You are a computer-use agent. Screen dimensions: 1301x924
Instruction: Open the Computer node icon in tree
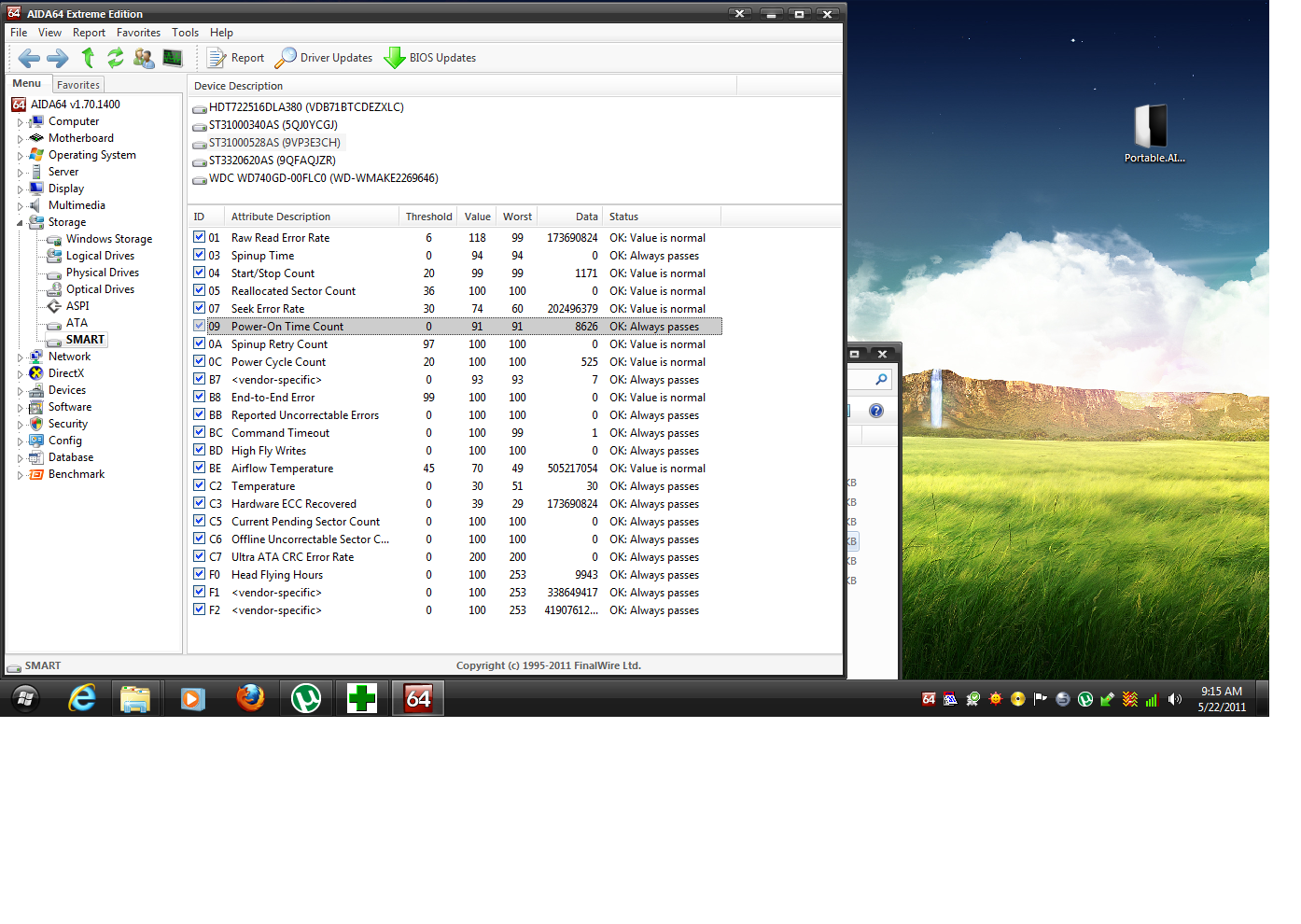(x=36, y=121)
